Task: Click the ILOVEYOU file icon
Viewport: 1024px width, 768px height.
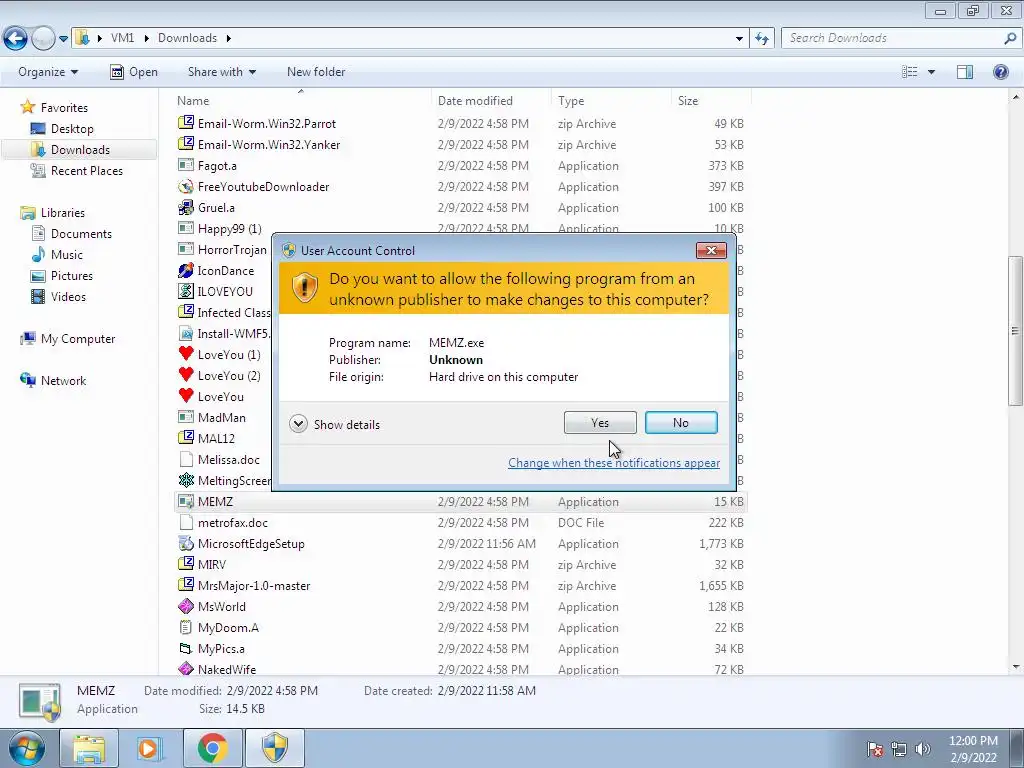Action: [186, 291]
